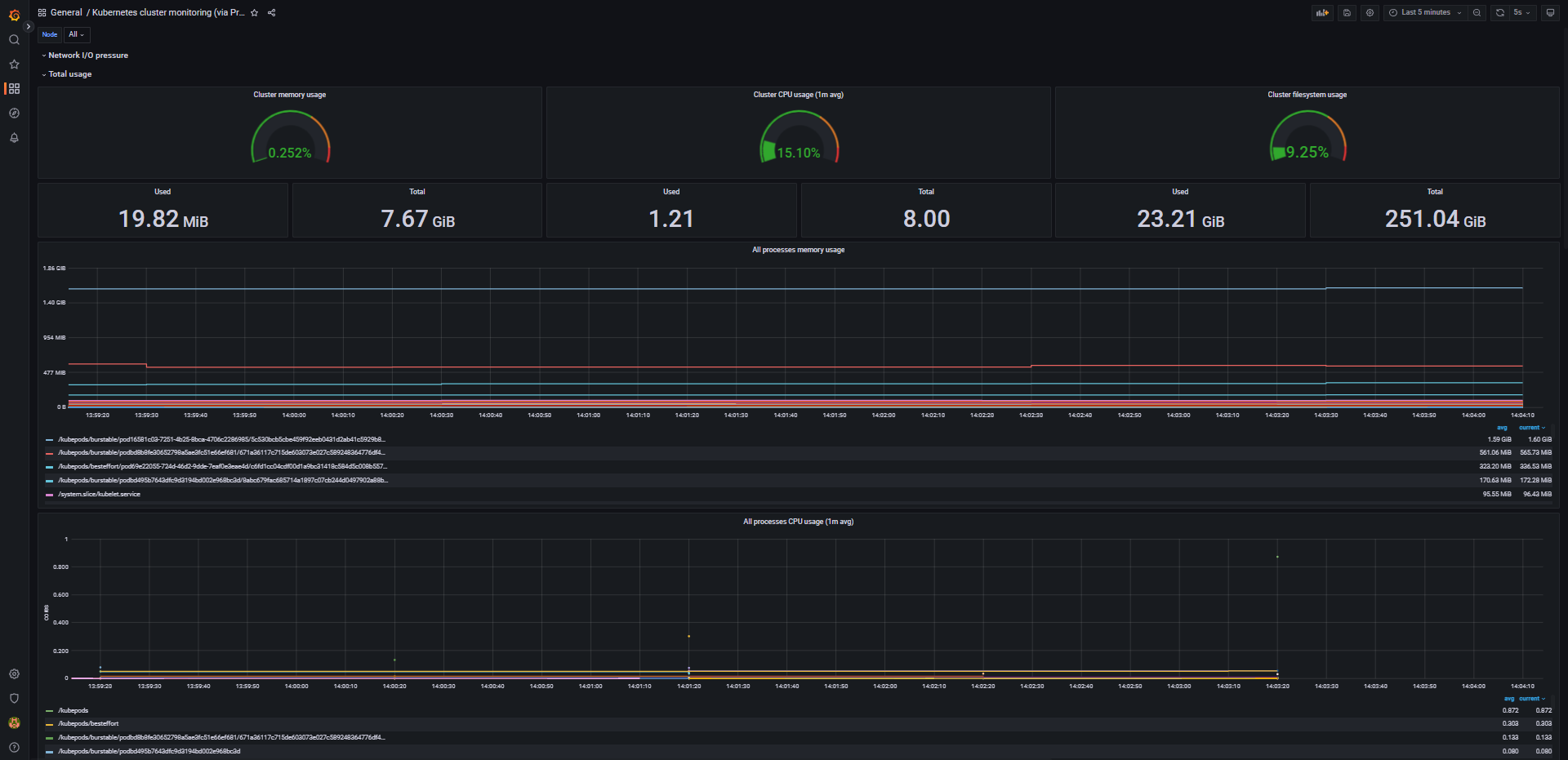Click the 0.252% memory gauge

point(290,137)
